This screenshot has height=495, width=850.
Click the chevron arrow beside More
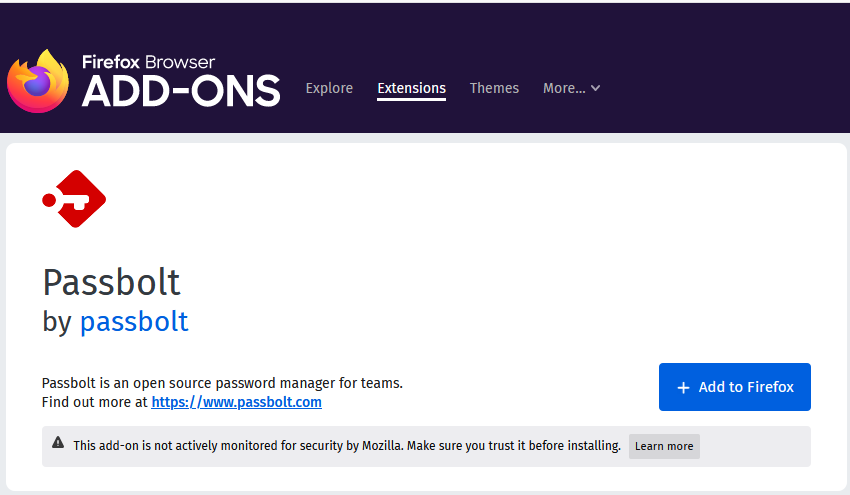pyautogui.click(x=596, y=89)
